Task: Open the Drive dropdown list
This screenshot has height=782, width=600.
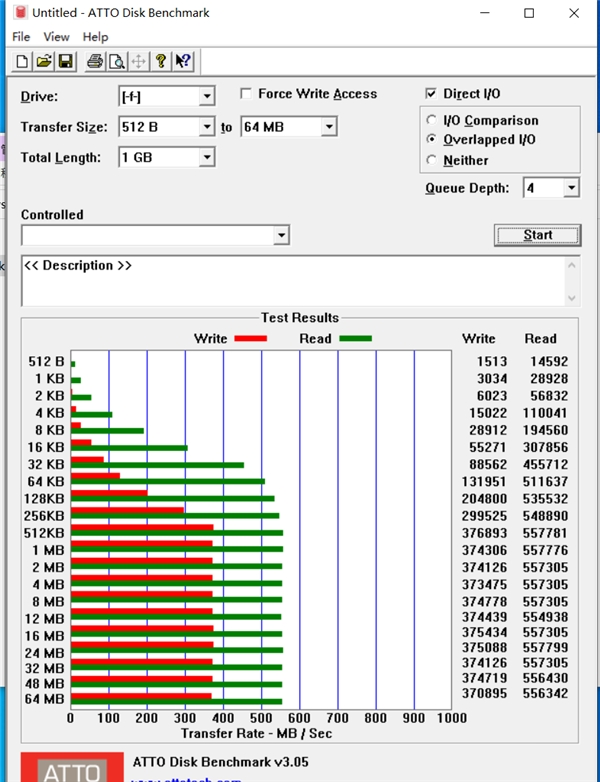Action: (x=206, y=97)
